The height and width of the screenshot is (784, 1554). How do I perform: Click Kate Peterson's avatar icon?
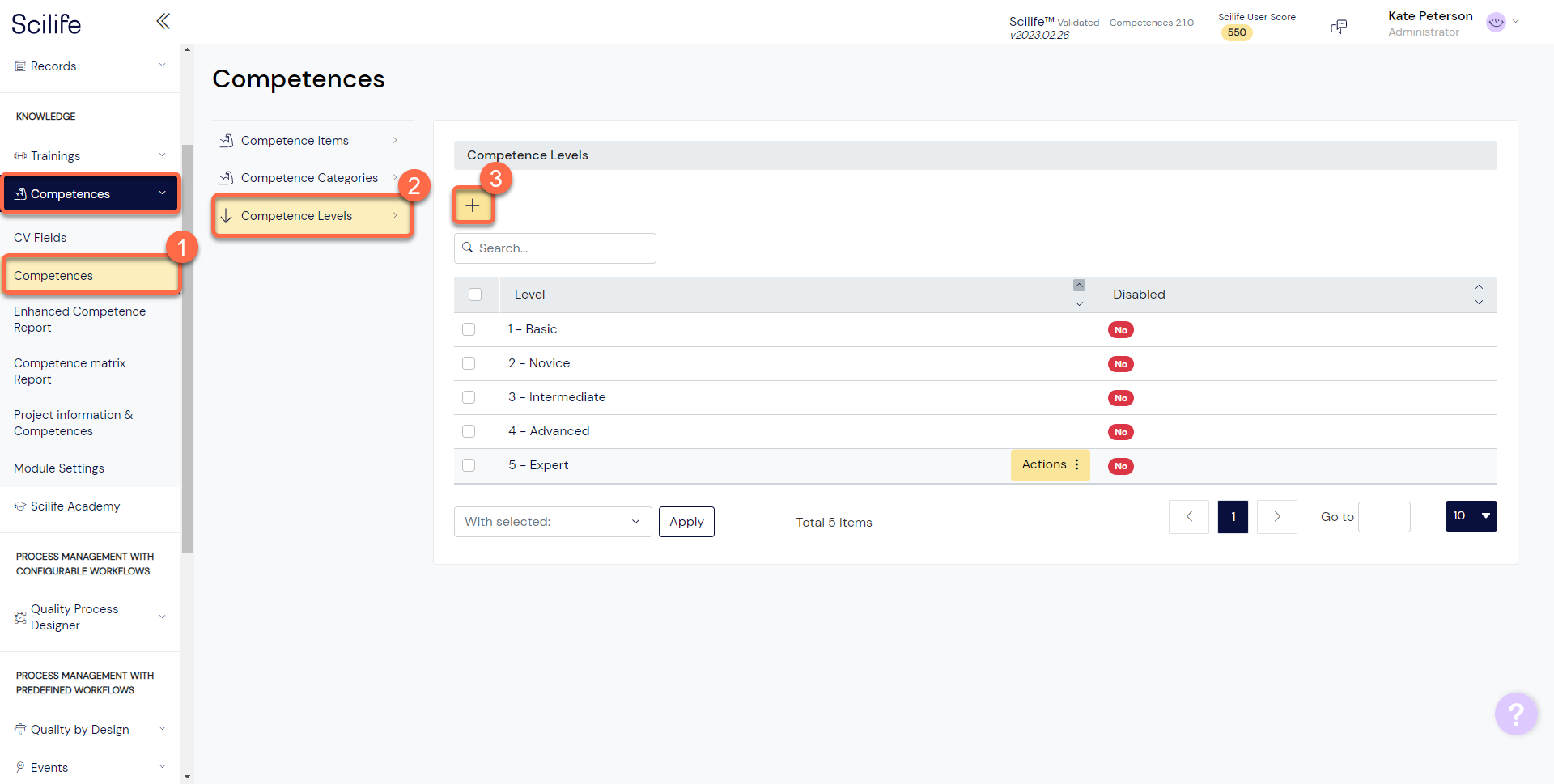click(x=1496, y=23)
